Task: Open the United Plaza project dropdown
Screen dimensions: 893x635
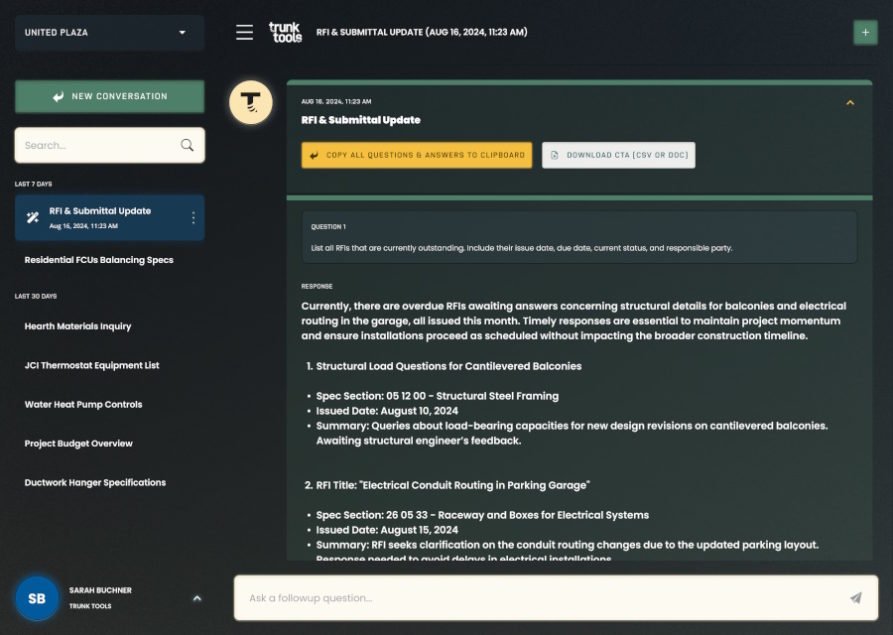Action: (x=109, y=32)
